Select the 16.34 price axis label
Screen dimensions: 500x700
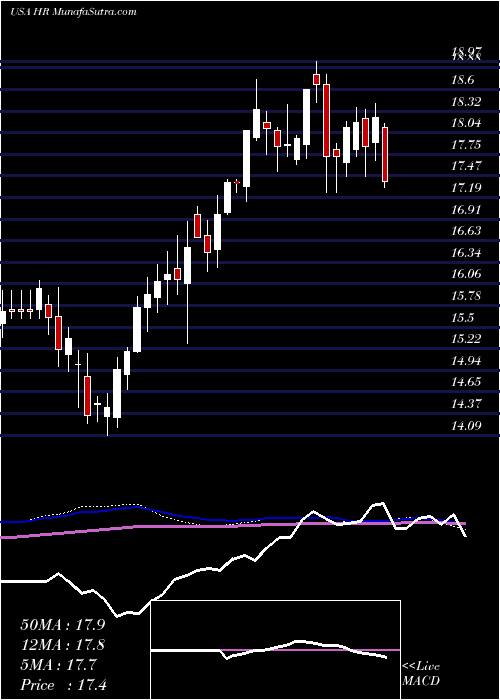(467, 253)
